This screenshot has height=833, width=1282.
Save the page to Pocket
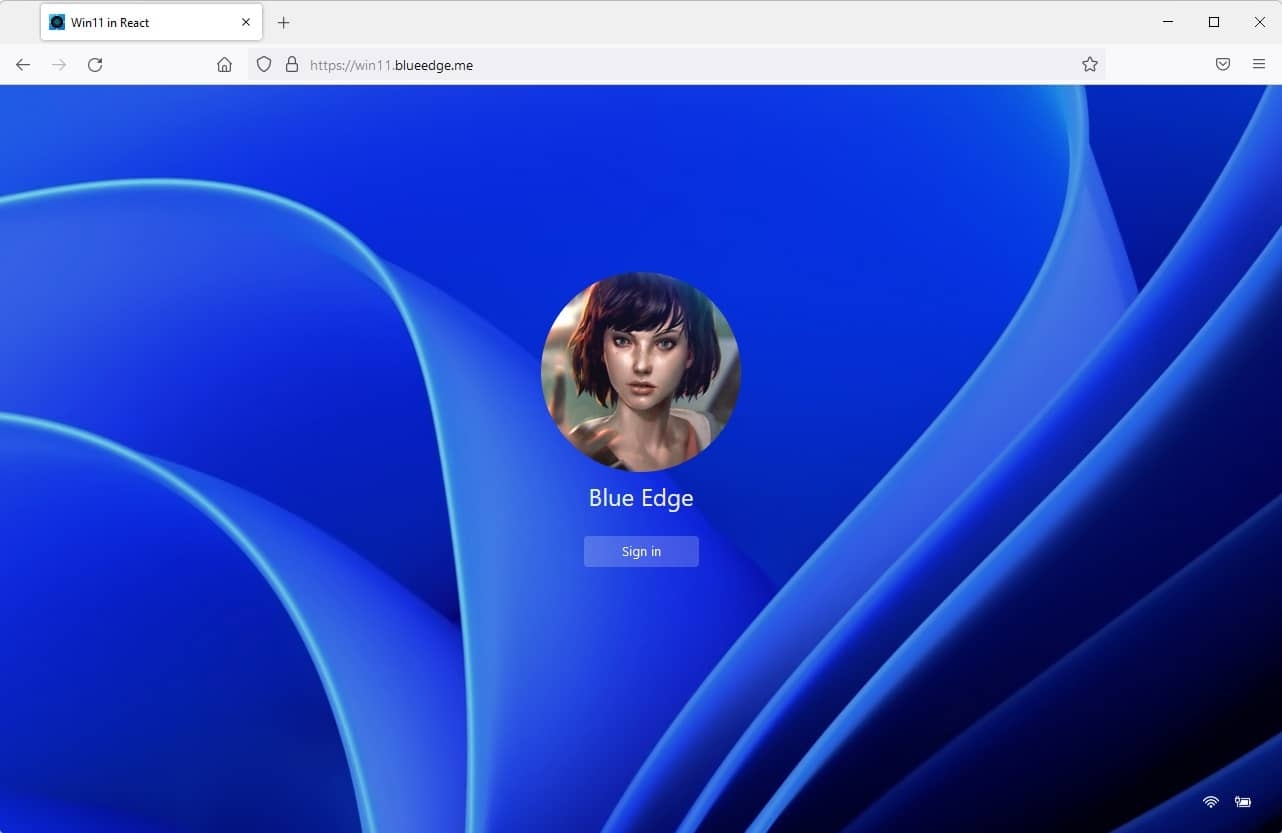[x=1222, y=64]
